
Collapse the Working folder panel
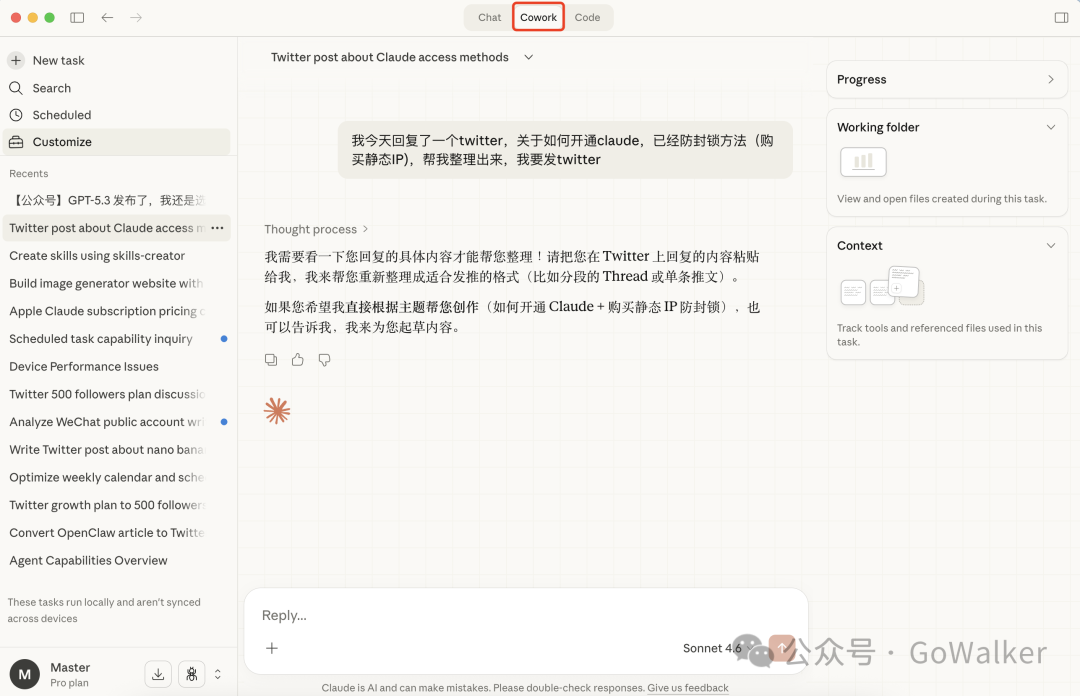click(1050, 127)
